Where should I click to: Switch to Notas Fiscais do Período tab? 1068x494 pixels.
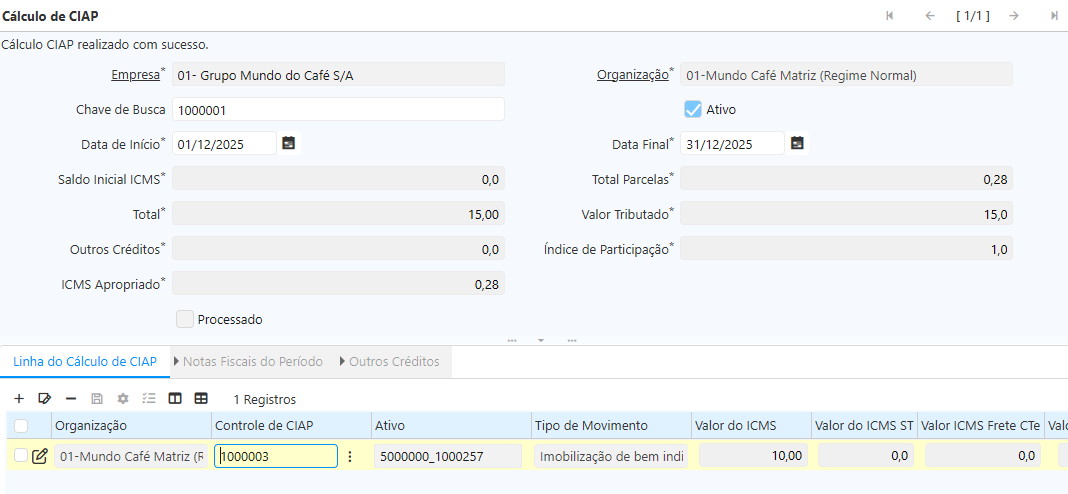[x=249, y=361]
